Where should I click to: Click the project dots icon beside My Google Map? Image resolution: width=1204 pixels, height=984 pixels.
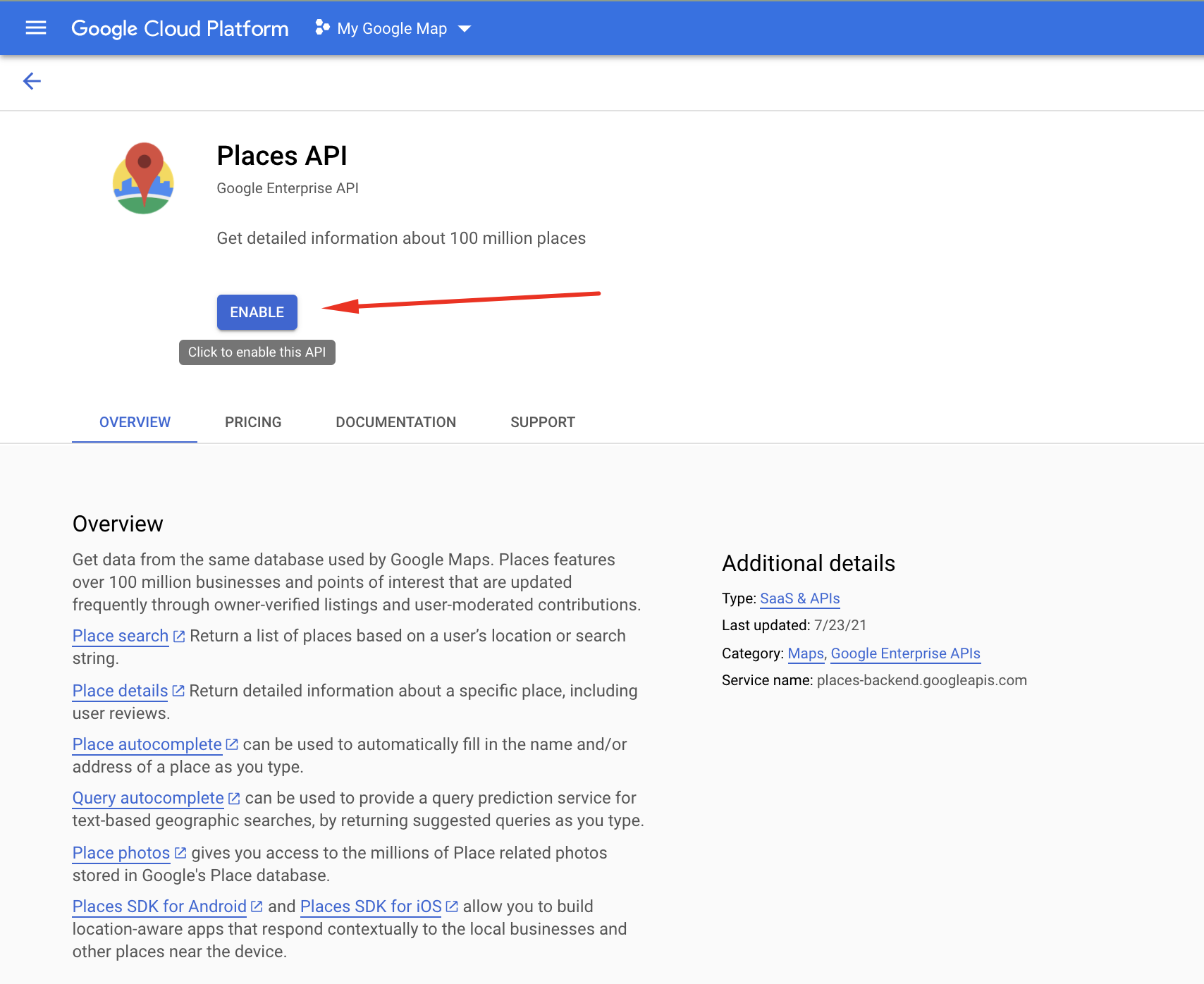pyautogui.click(x=322, y=28)
